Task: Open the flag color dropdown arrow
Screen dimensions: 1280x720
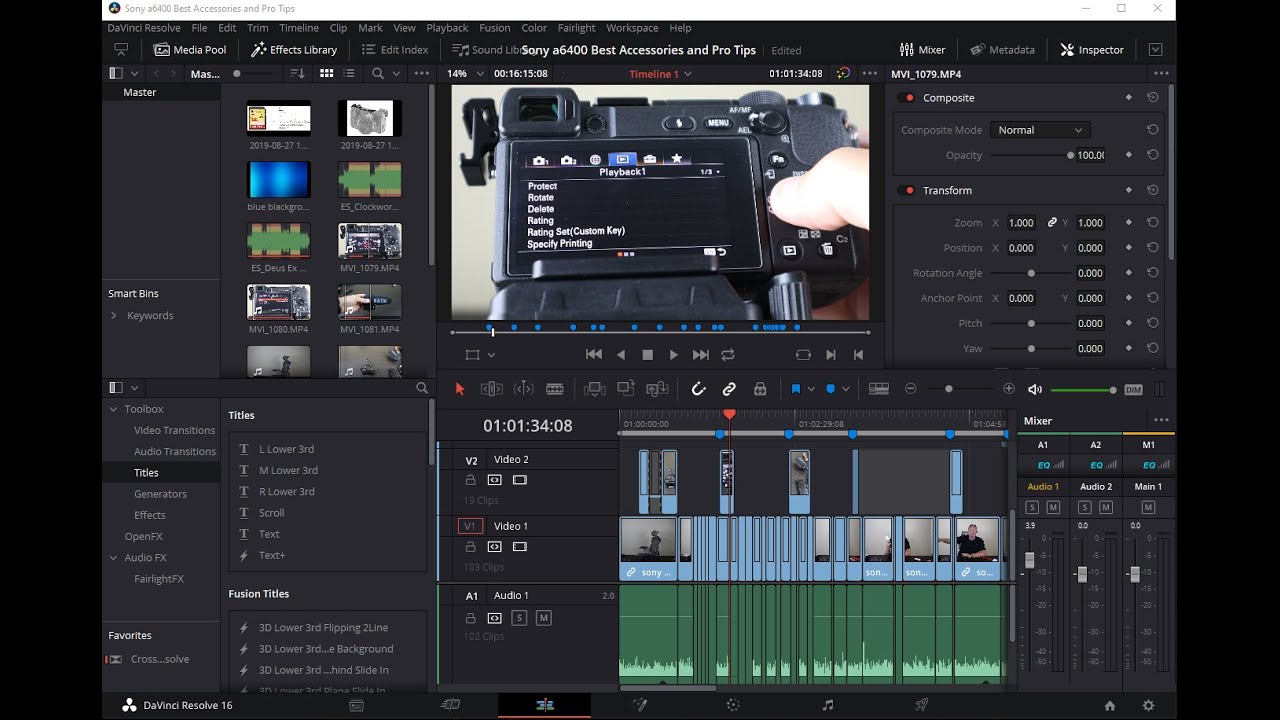Action: pos(811,389)
